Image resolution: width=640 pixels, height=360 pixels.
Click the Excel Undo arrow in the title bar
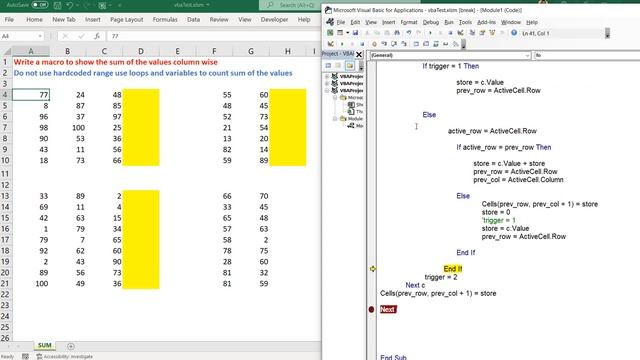coord(70,5)
